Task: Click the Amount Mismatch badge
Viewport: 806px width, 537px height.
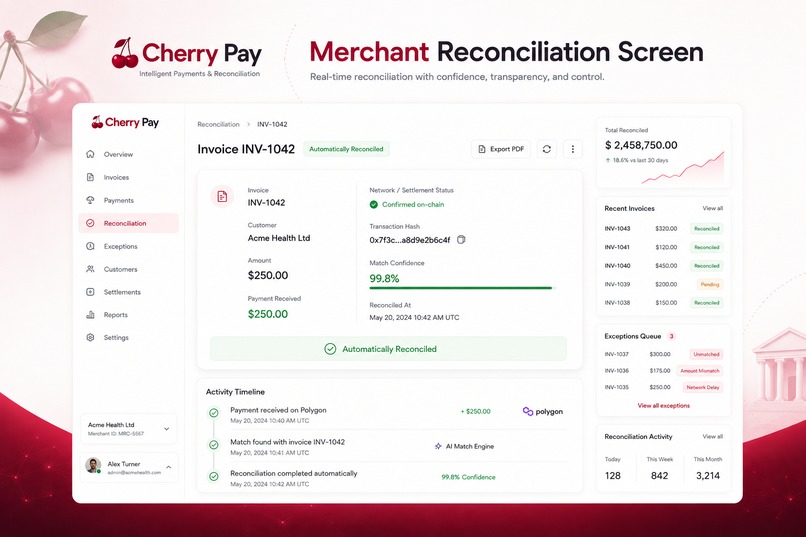Action: pyautogui.click(x=700, y=371)
